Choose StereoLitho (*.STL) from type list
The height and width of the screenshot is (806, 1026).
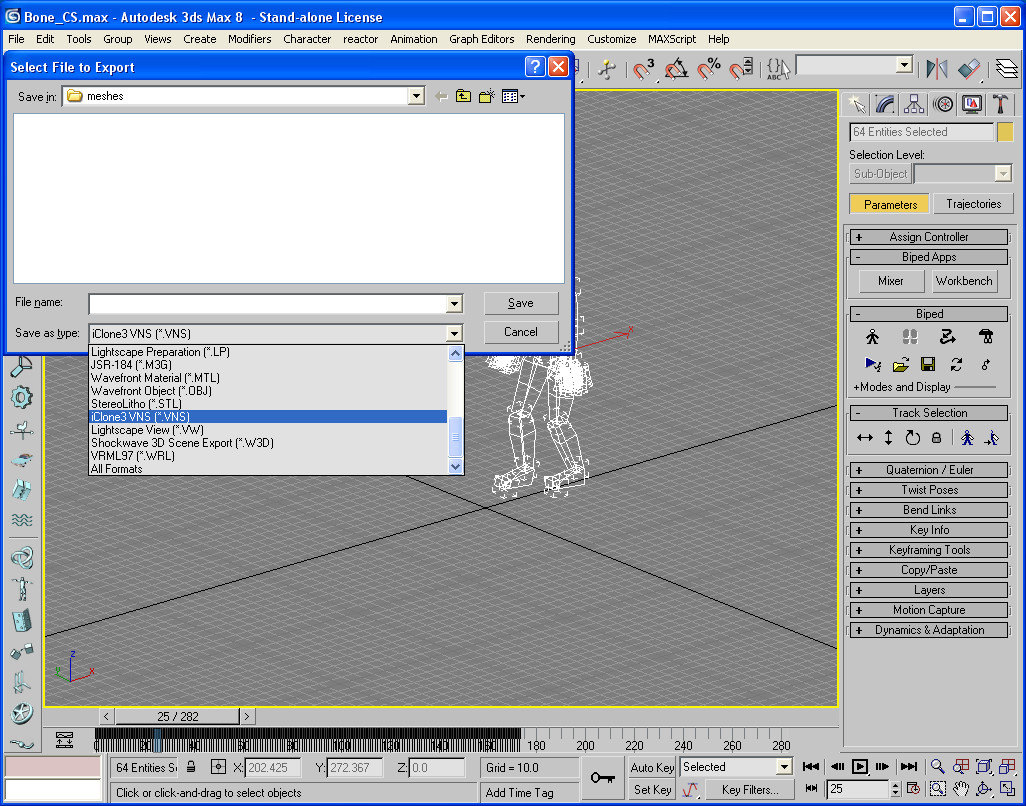point(268,404)
